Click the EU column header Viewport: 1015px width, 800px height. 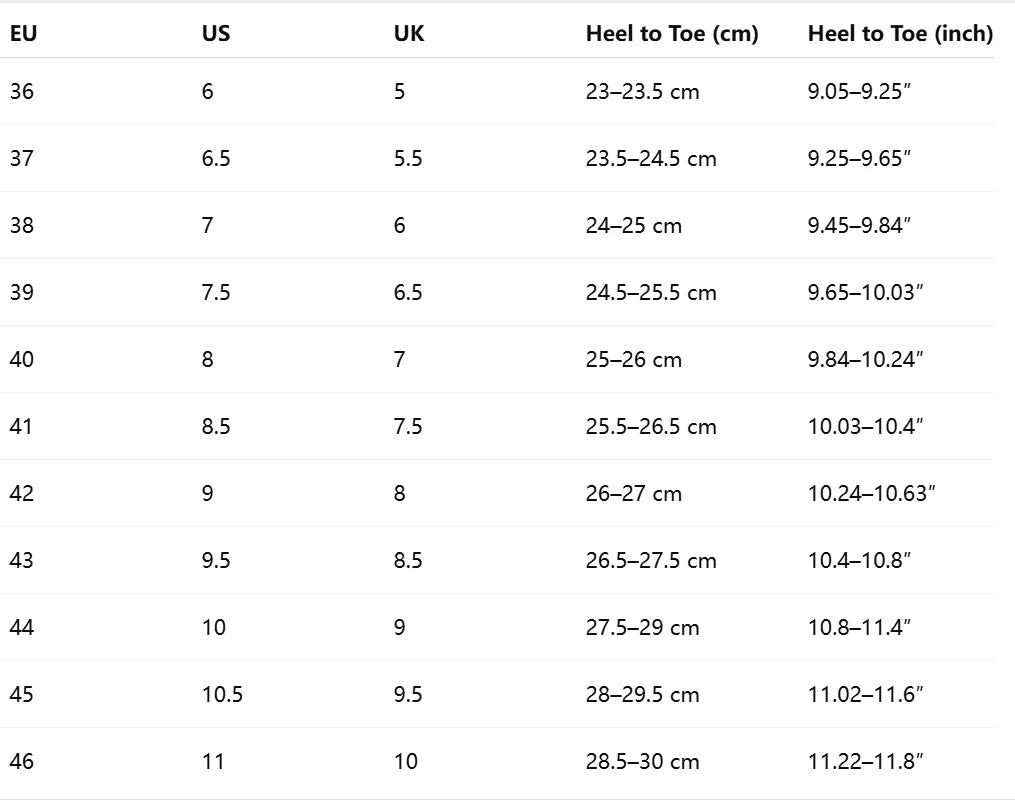point(24,34)
